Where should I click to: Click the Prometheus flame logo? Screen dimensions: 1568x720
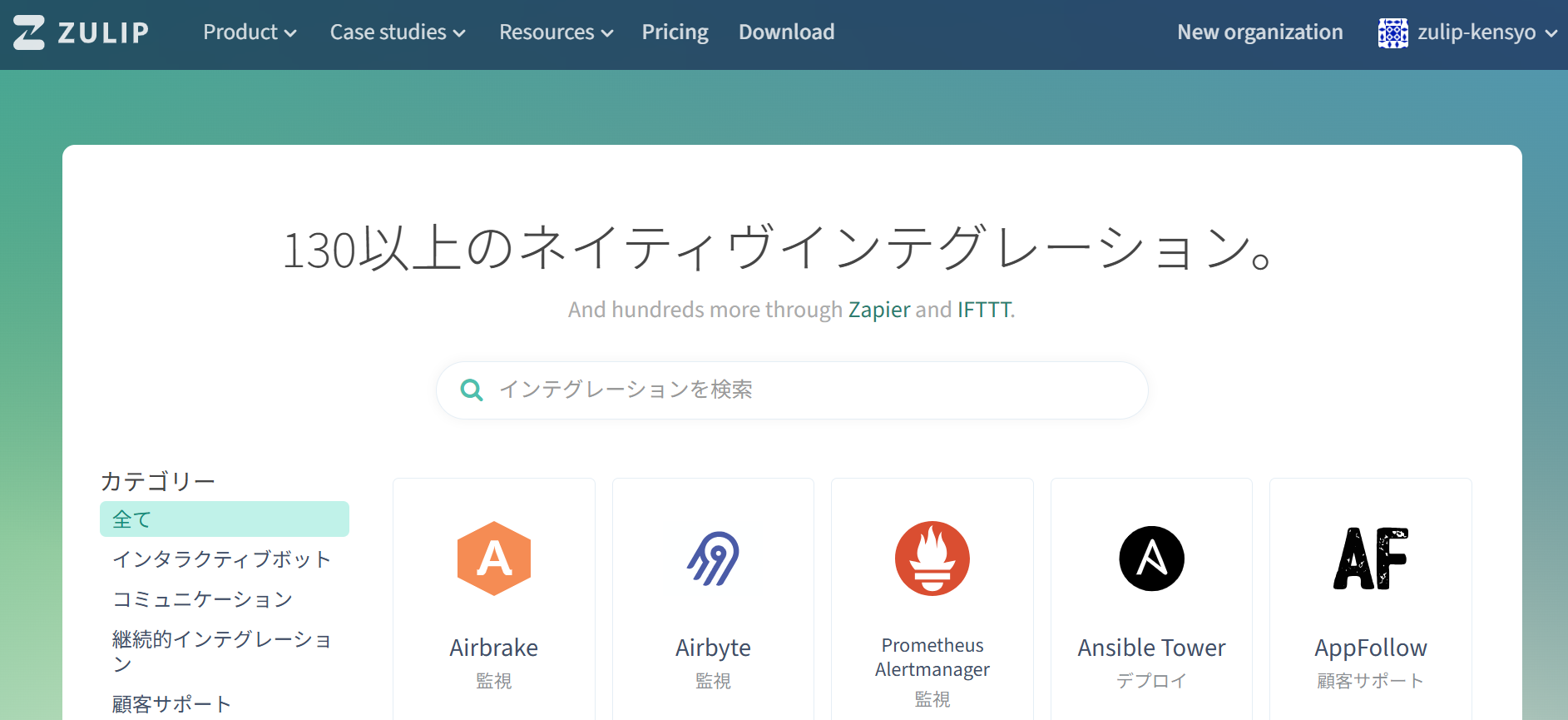click(932, 559)
